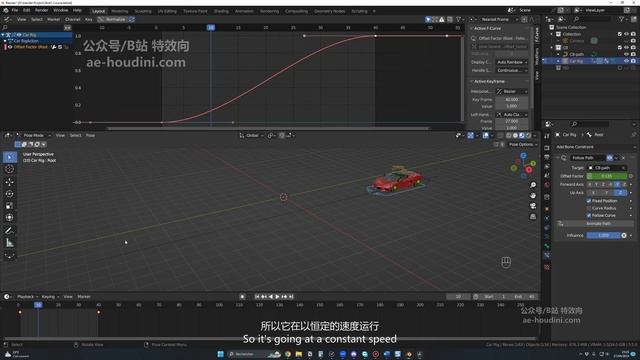Toggle Fixed Position checkbox
The width and height of the screenshot is (640, 360).
(x=589, y=201)
